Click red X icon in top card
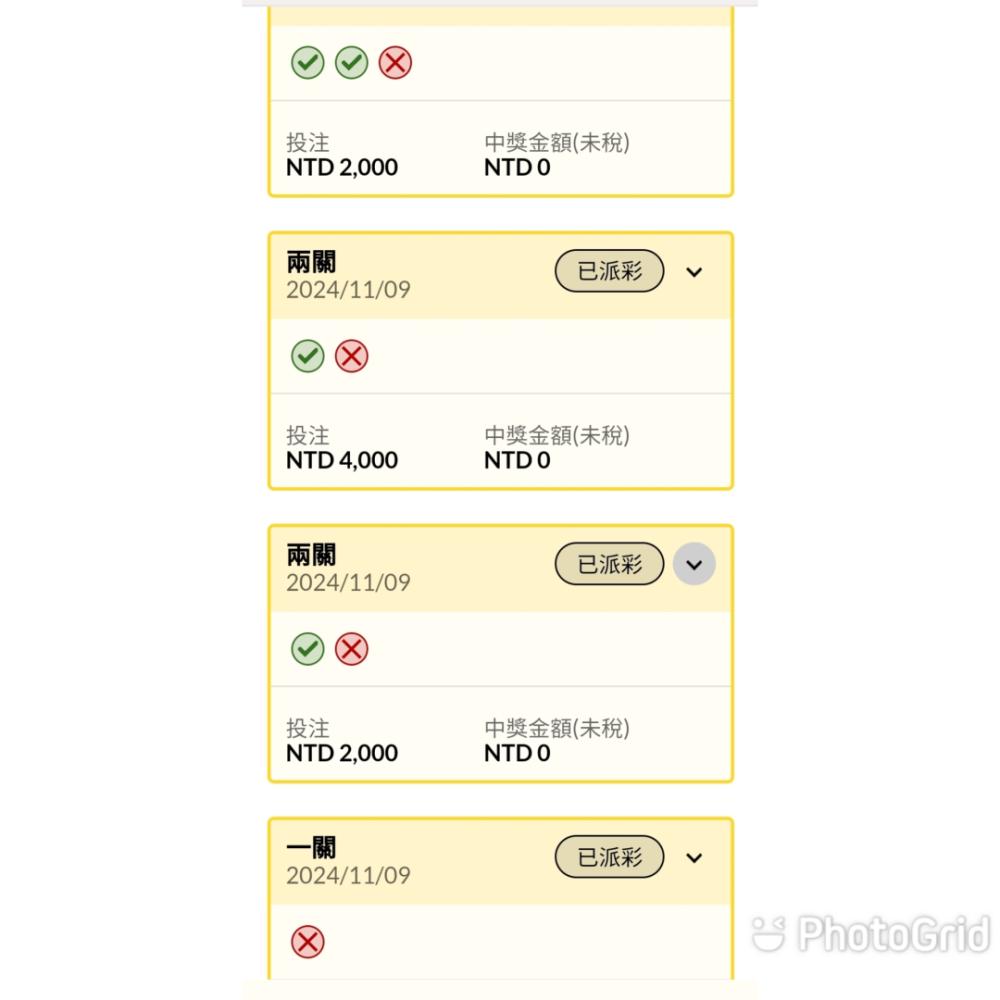Screen dimensions: 1000x1000 [395, 62]
